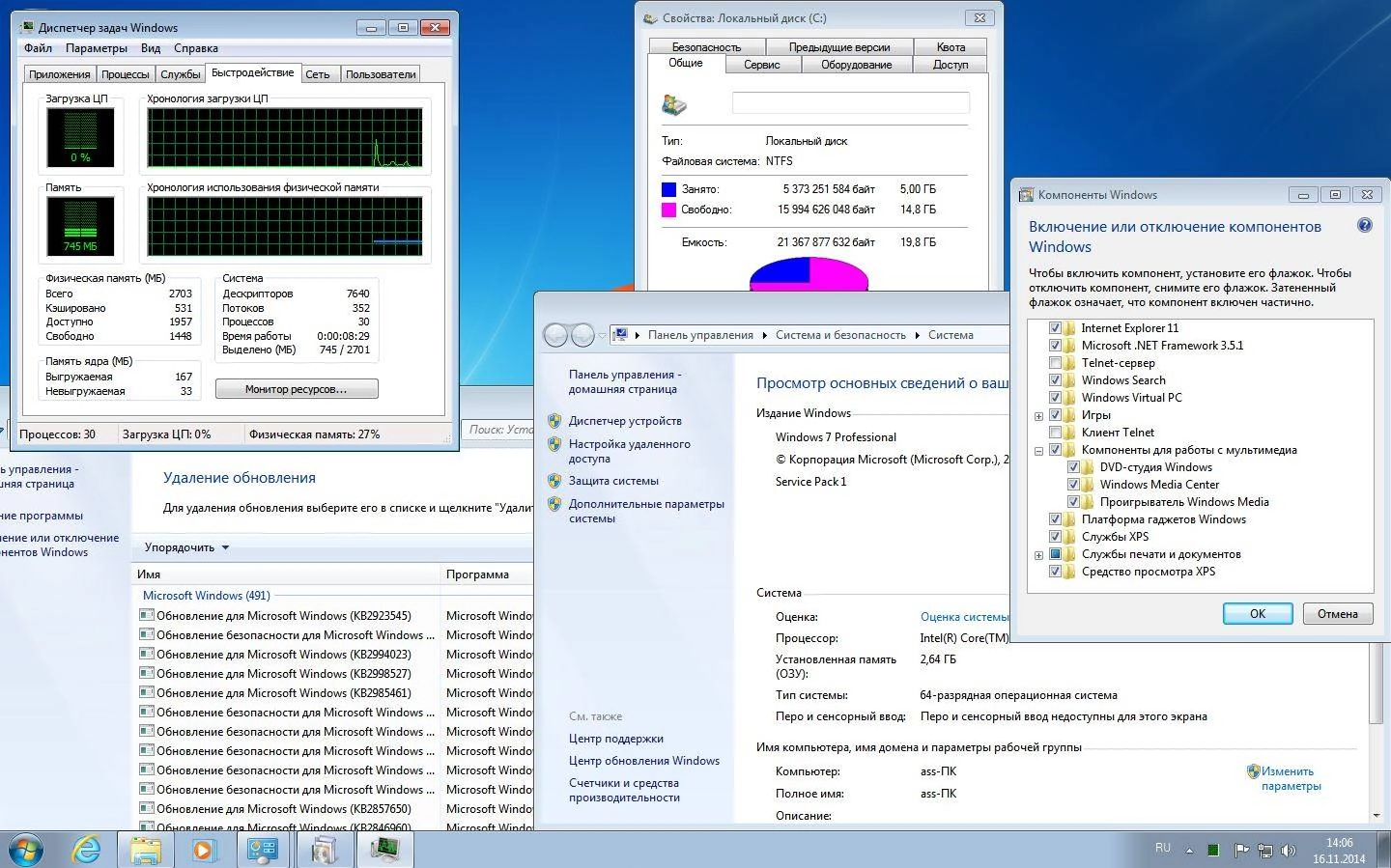Open the Windows Start menu orb
The image size is (1391, 868).
[26, 849]
